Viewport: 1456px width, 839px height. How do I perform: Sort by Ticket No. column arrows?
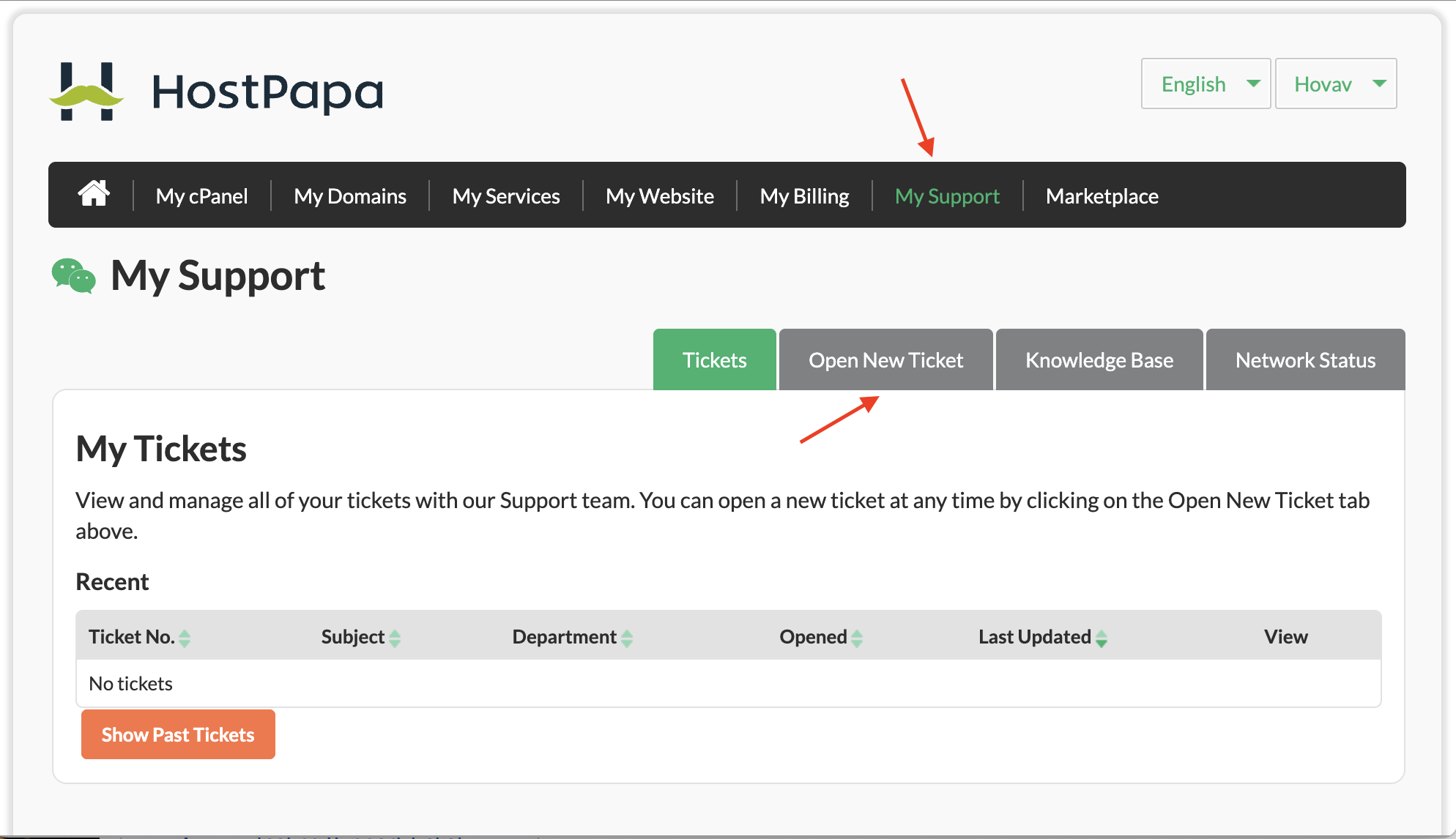coord(185,638)
